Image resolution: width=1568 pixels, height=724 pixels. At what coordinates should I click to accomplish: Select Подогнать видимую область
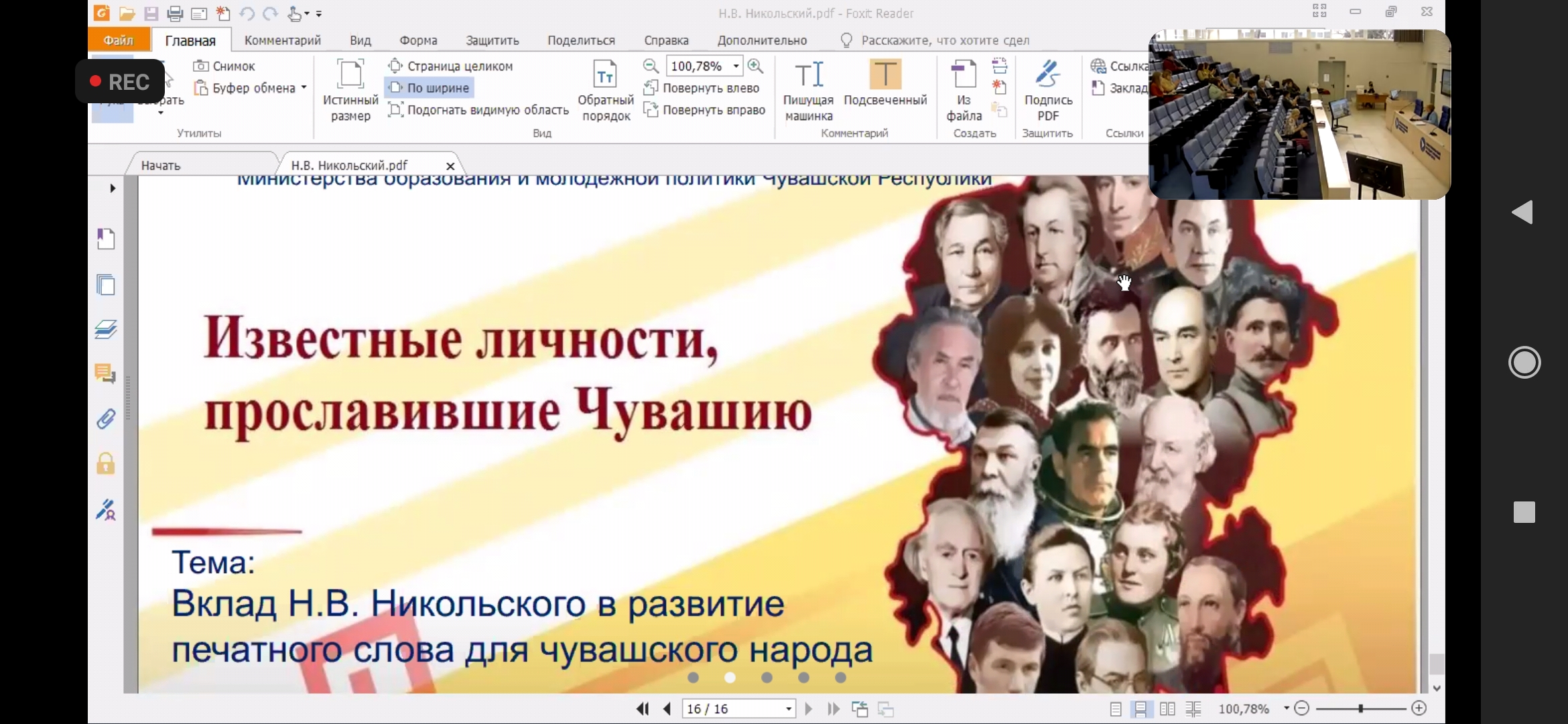[x=478, y=110]
